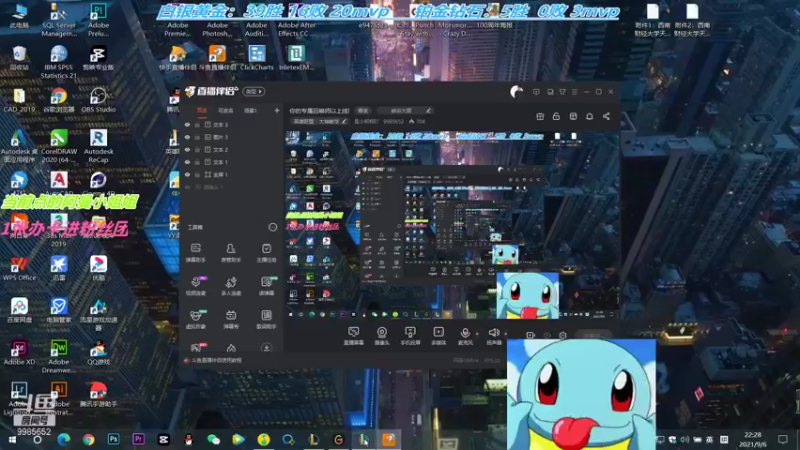The height and width of the screenshot is (450, 800).
Task: Select the 文本2 layer row
Action: [232, 149]
